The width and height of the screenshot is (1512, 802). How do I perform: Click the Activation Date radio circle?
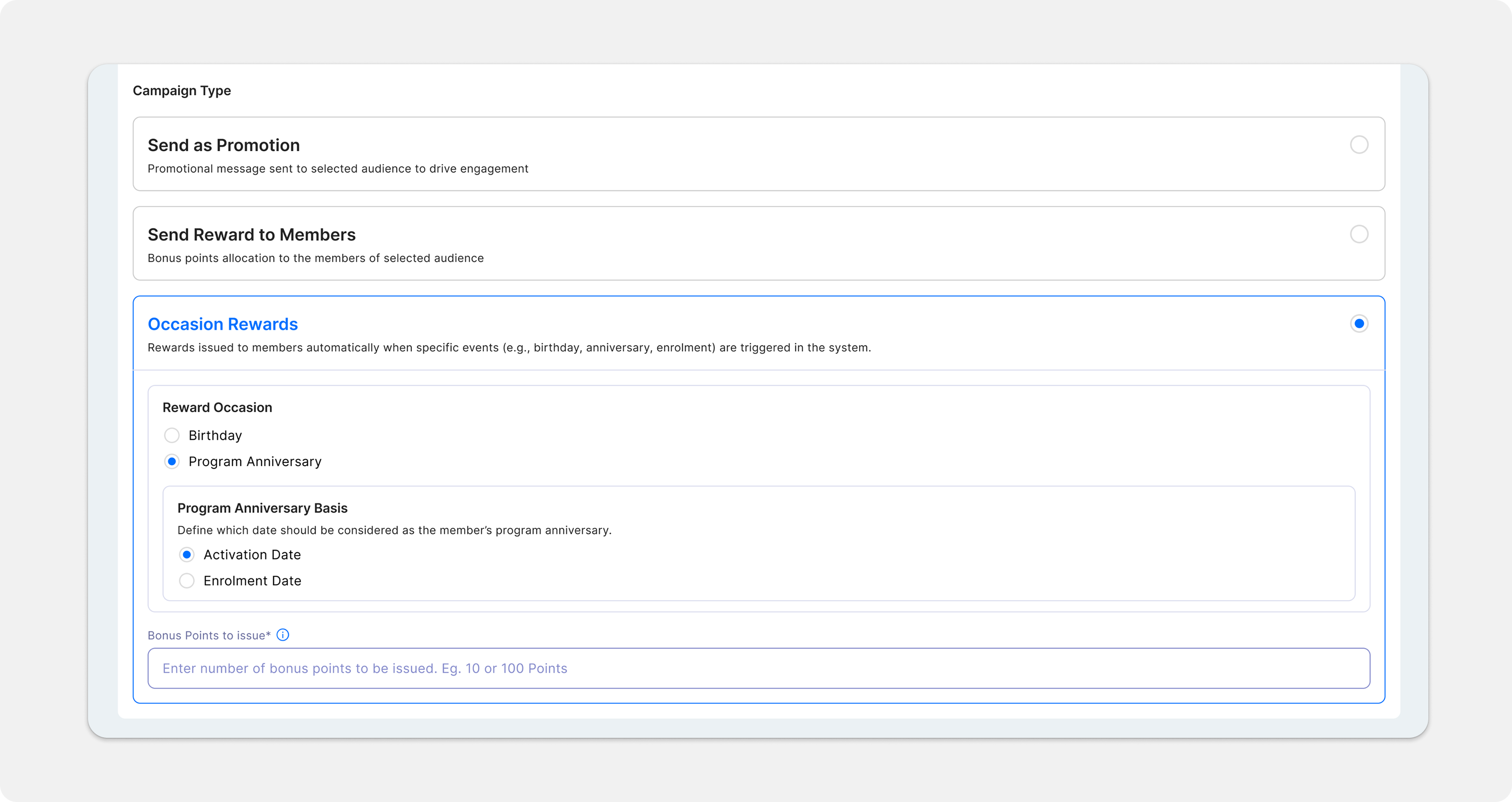click(187, 555)
